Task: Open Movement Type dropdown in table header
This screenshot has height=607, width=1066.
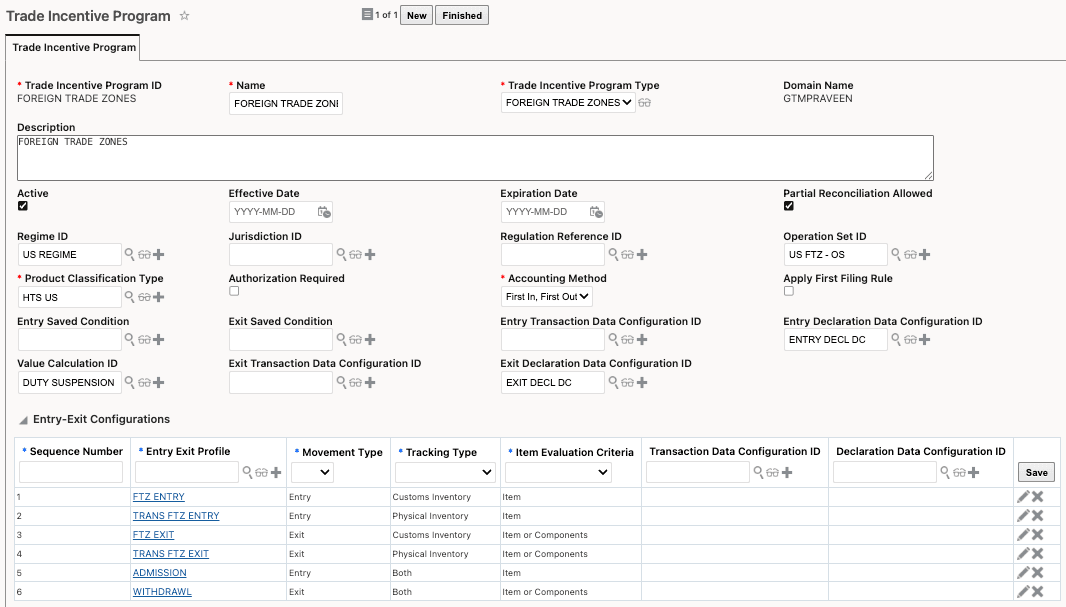Action: click(312, 472)
